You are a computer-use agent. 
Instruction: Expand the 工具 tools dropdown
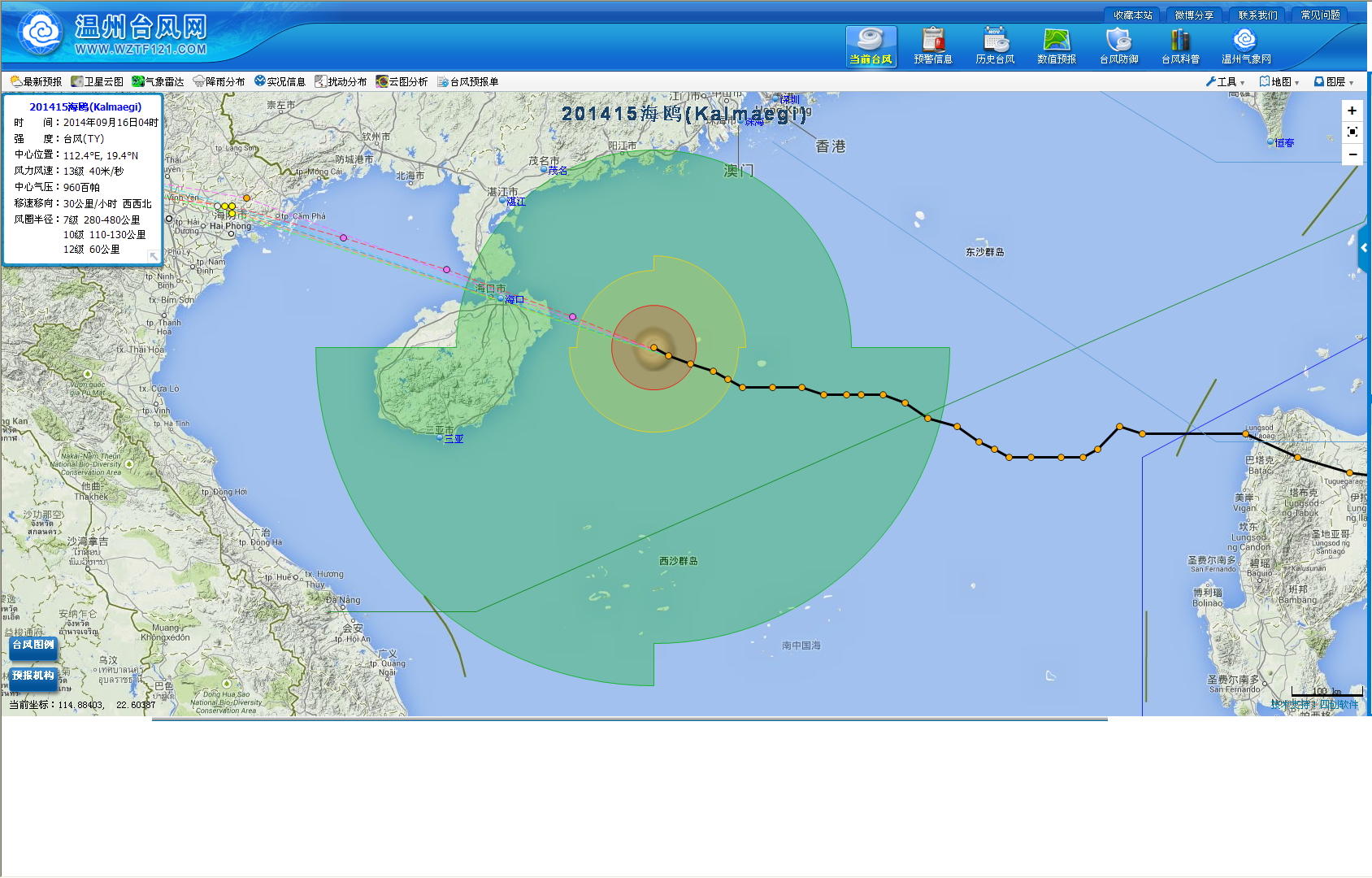(x=1225, y=82)
